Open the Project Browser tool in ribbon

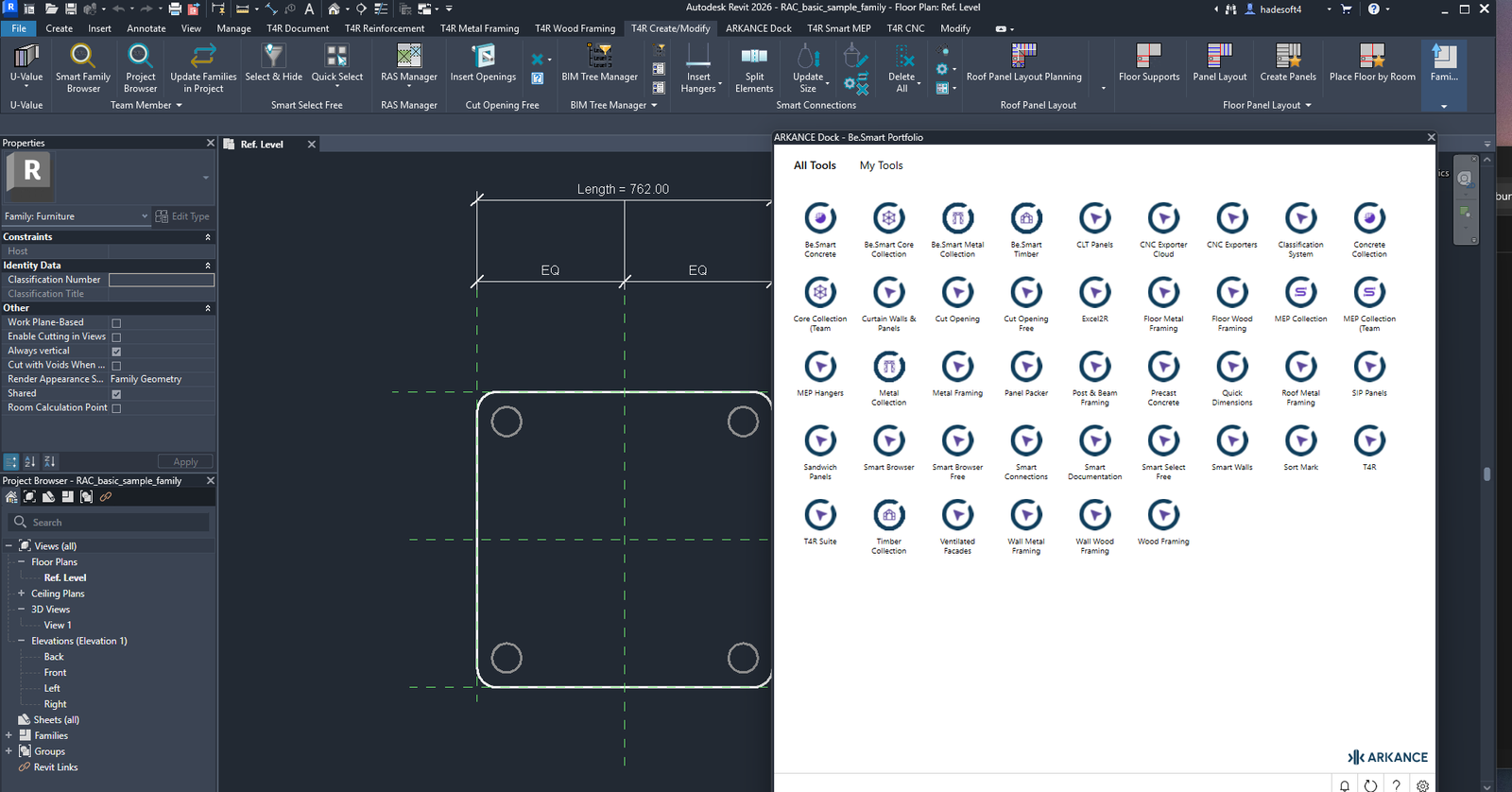(x=140, y=68)
